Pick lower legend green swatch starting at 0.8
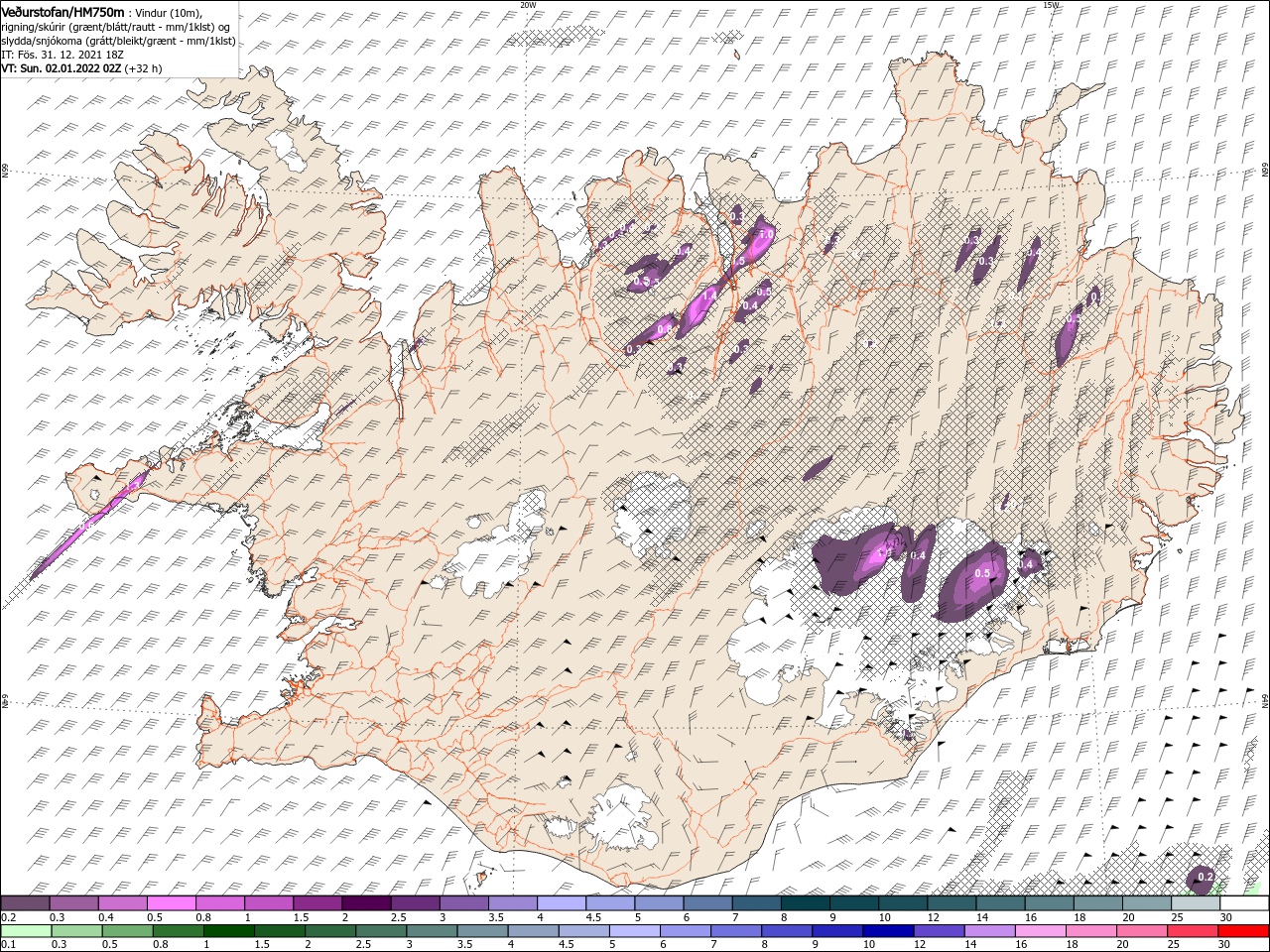The image size is (1270, 952). coord(178,931)
